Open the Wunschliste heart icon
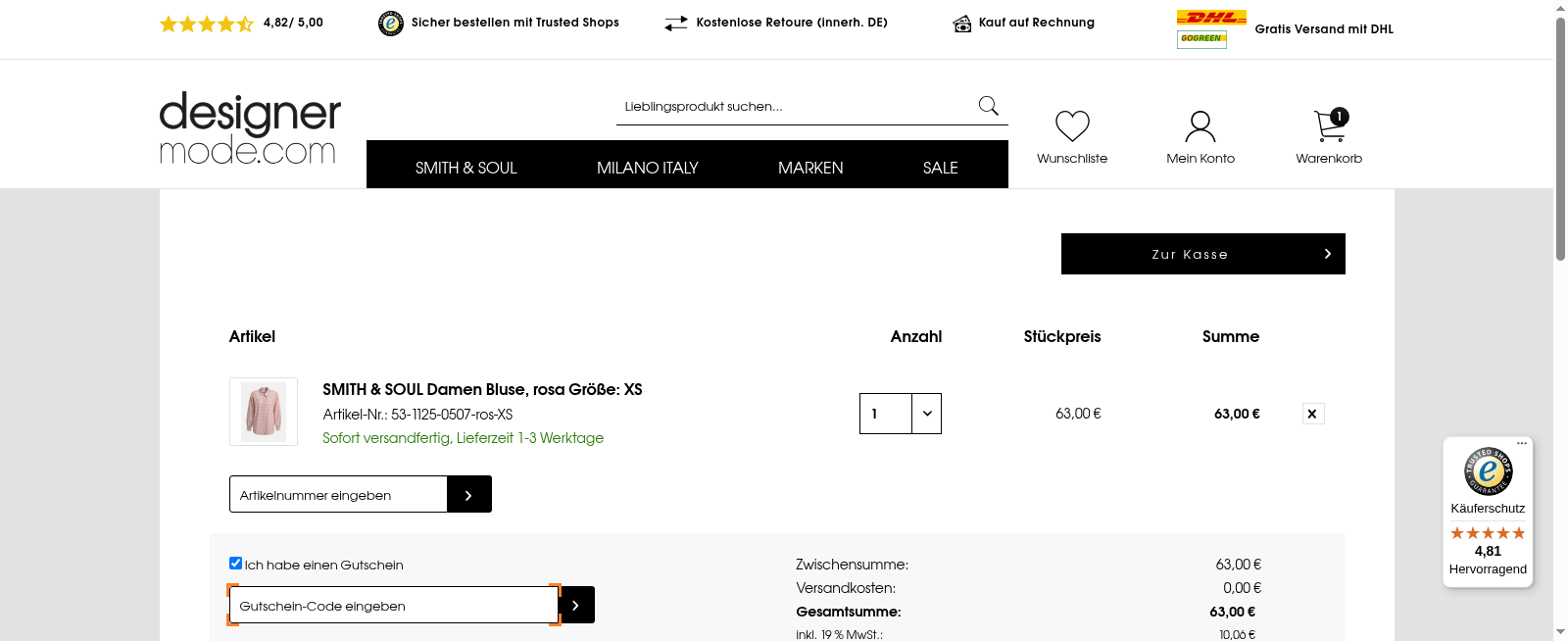1568x641 pixels. tap(1071, 127)
